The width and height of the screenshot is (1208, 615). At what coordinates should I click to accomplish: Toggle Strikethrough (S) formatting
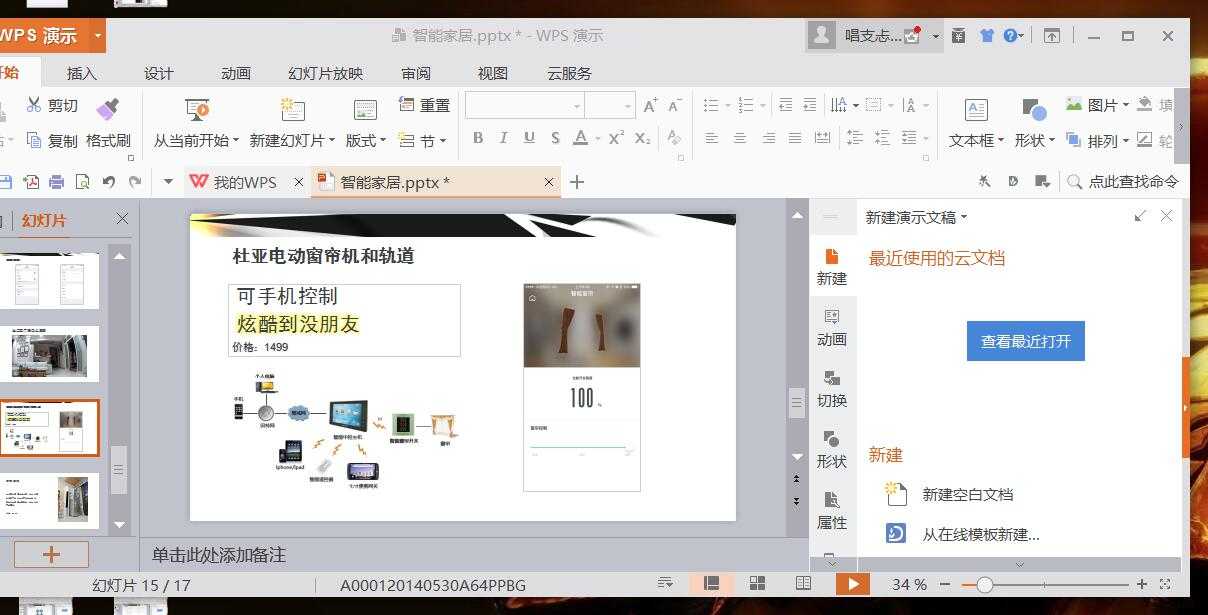point(555,138)
